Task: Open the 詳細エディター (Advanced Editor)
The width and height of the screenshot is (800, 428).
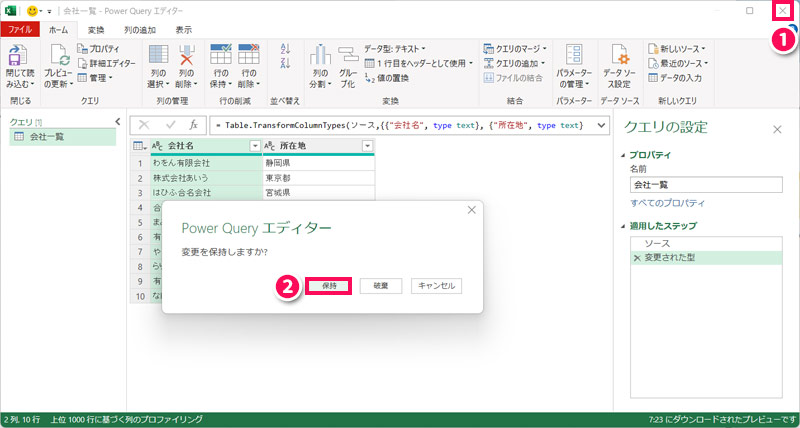Action: point(107,64)
